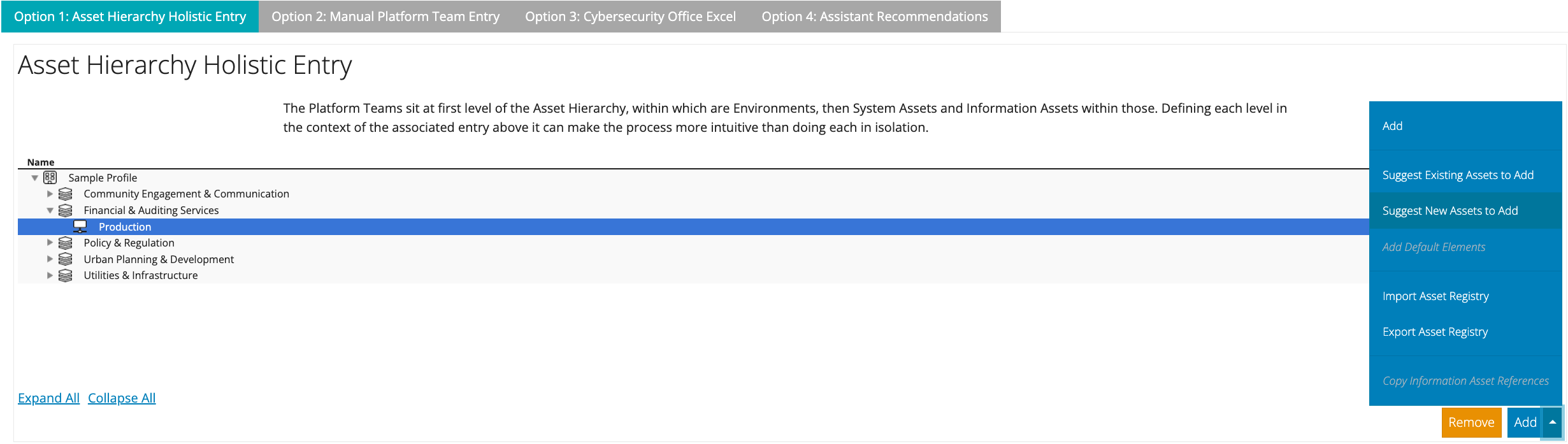Select the Production tree row
1568x444 pixels.
click(693, 227)
